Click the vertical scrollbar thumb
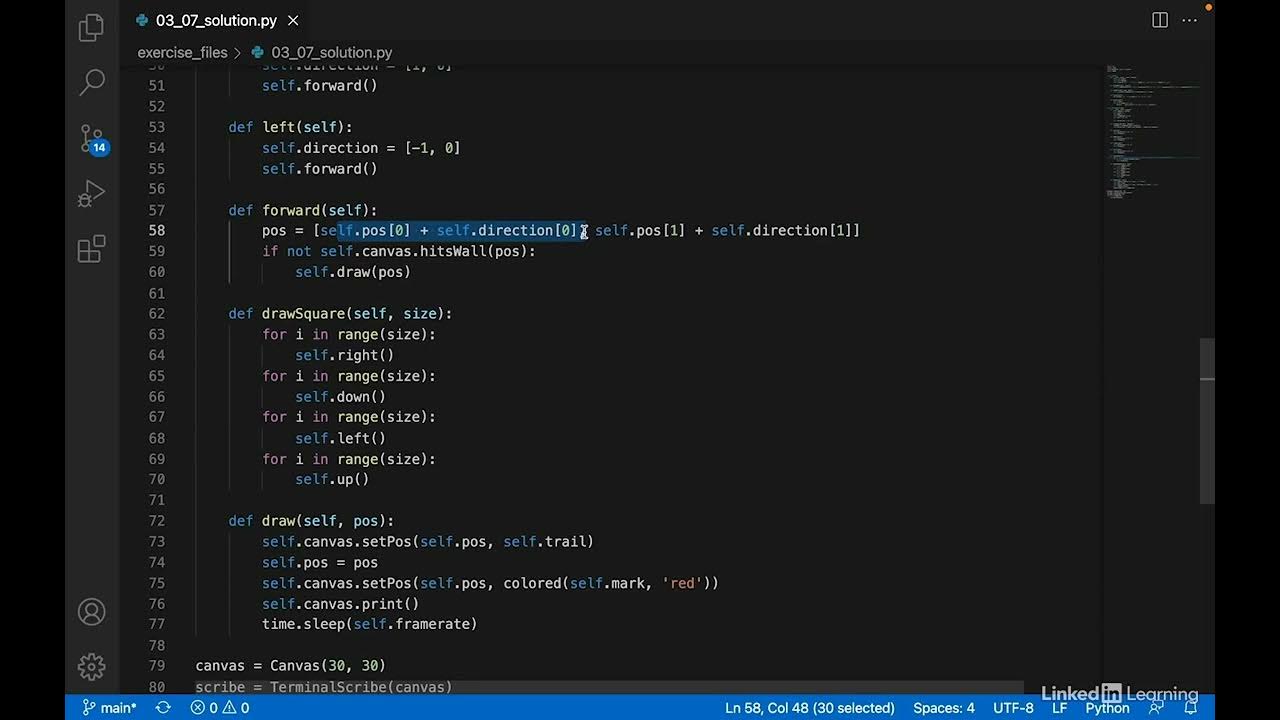Viewport: 1280px width, 720px height. point(1207,420)
